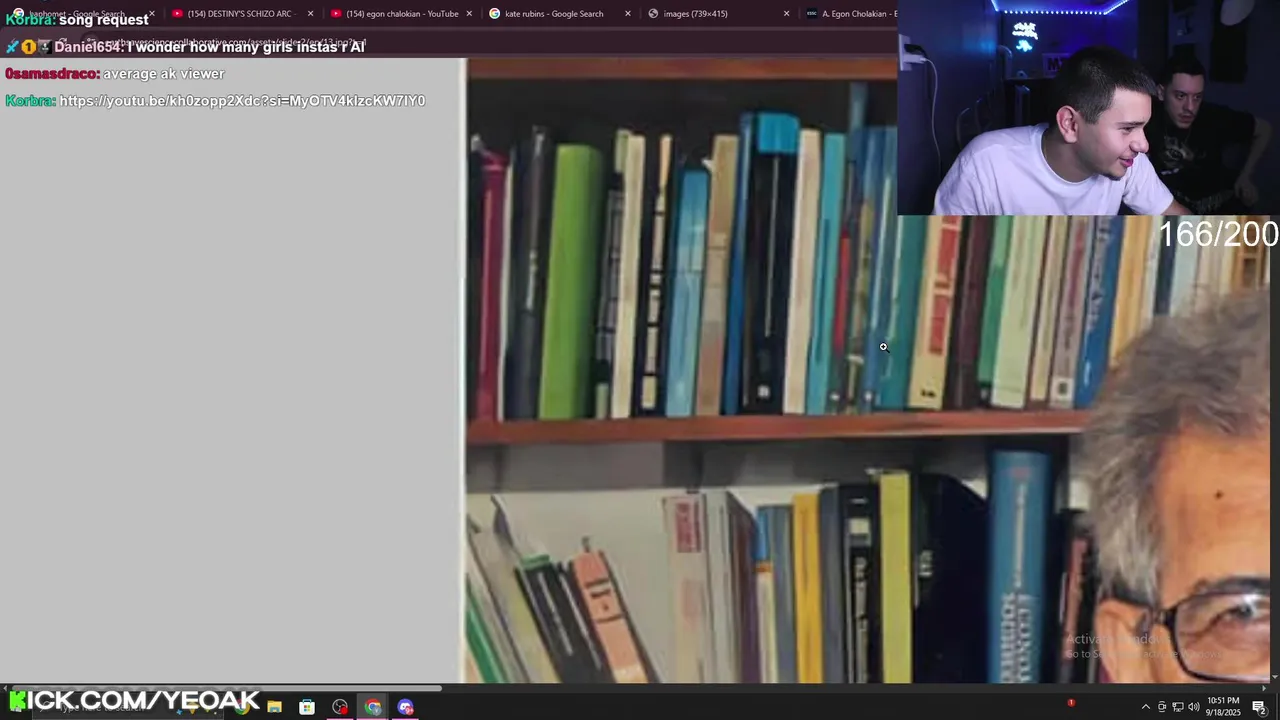Click the zoomed bookshelf image
The width and height of the screenshot is (1280, 720).
coord(867,370)
